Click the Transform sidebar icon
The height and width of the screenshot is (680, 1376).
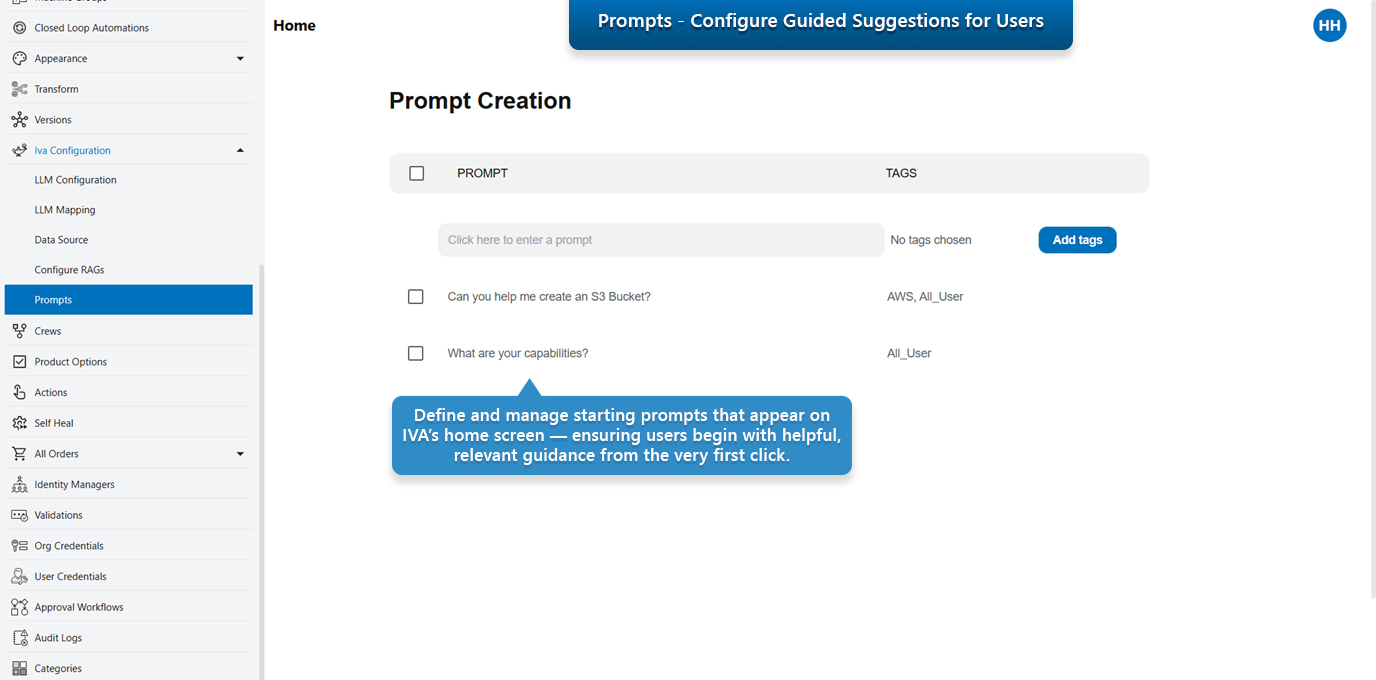[x=19, y=89]
